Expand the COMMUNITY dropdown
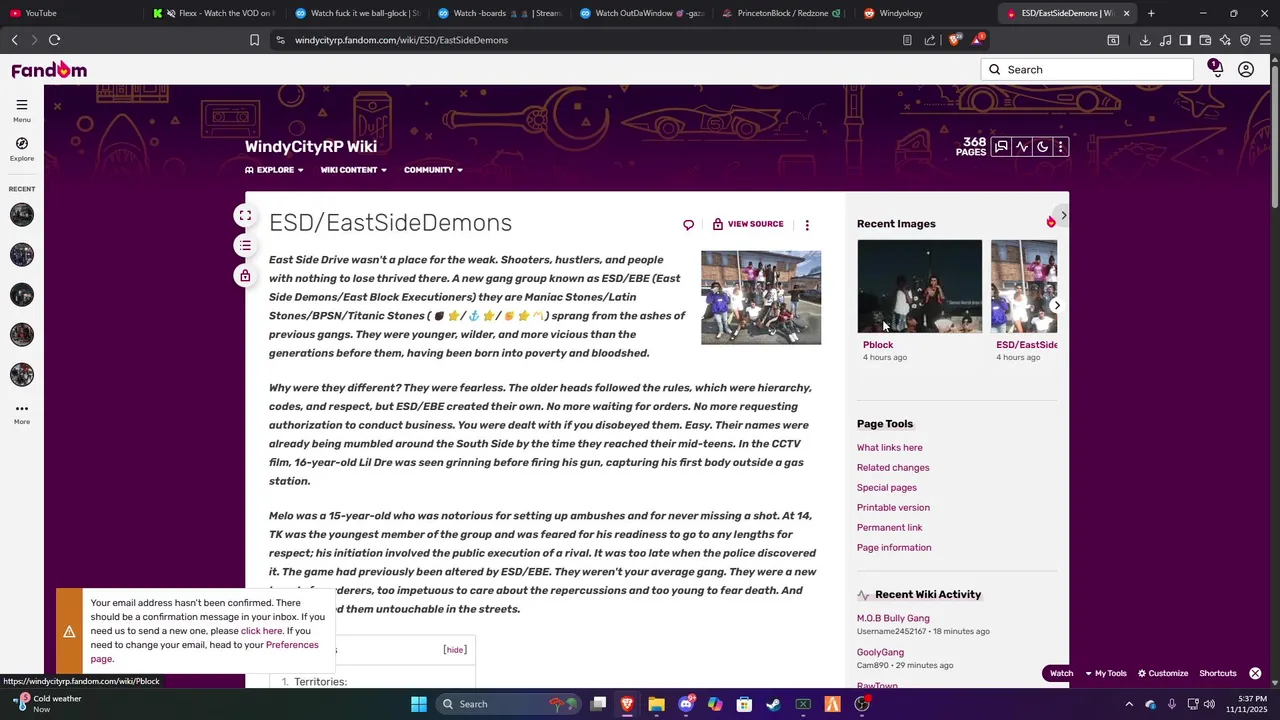This screenshot has width=1280, height=720. 433,170
